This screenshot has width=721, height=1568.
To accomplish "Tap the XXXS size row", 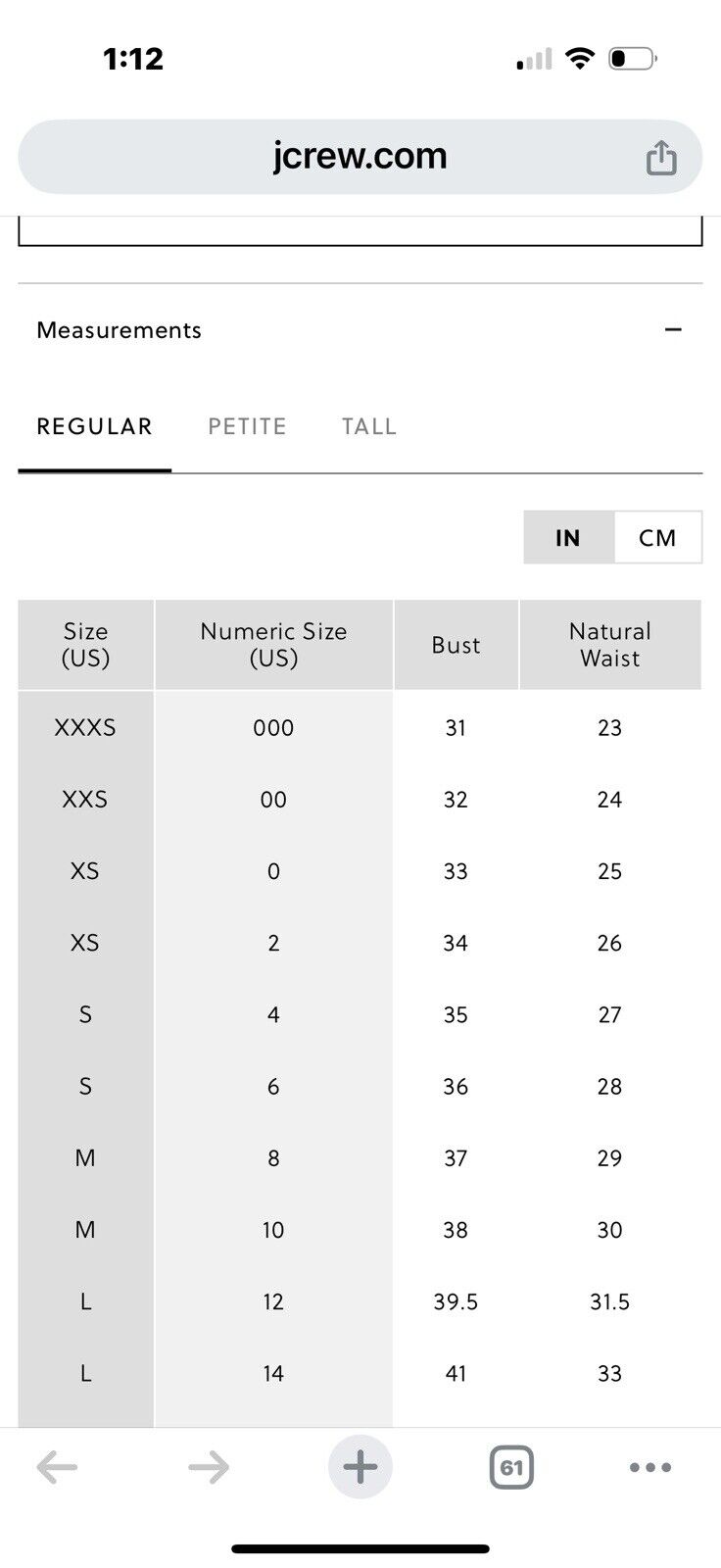I will pyautogui.click(x=360, y=727).
